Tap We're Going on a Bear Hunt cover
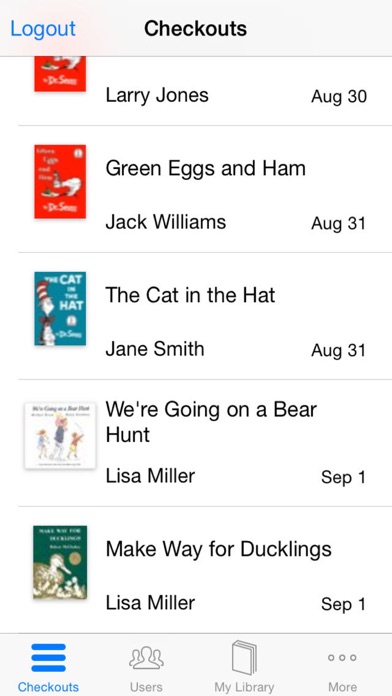The image size is (392, 696). point(60,435)
